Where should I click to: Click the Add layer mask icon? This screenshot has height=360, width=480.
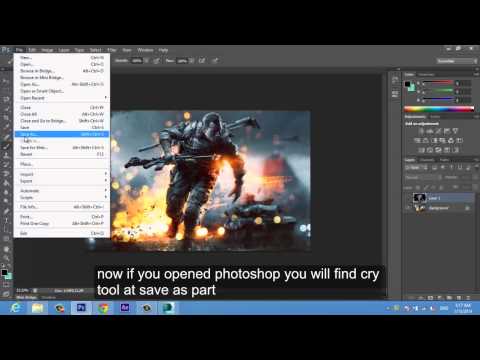(431, 297)
